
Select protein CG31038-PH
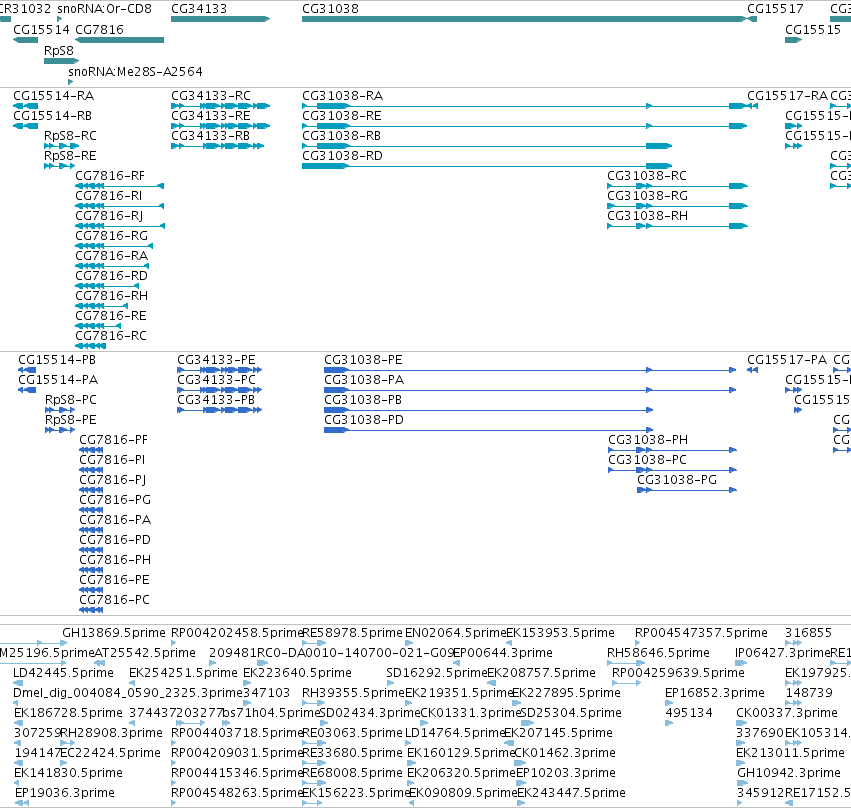(647, 440)
